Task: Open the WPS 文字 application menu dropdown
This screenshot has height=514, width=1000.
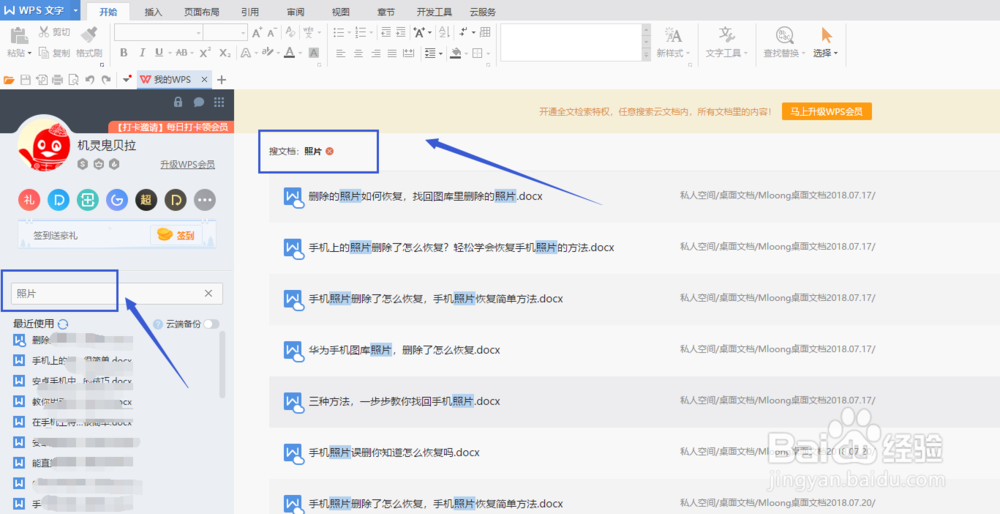Action: point(75,11)
